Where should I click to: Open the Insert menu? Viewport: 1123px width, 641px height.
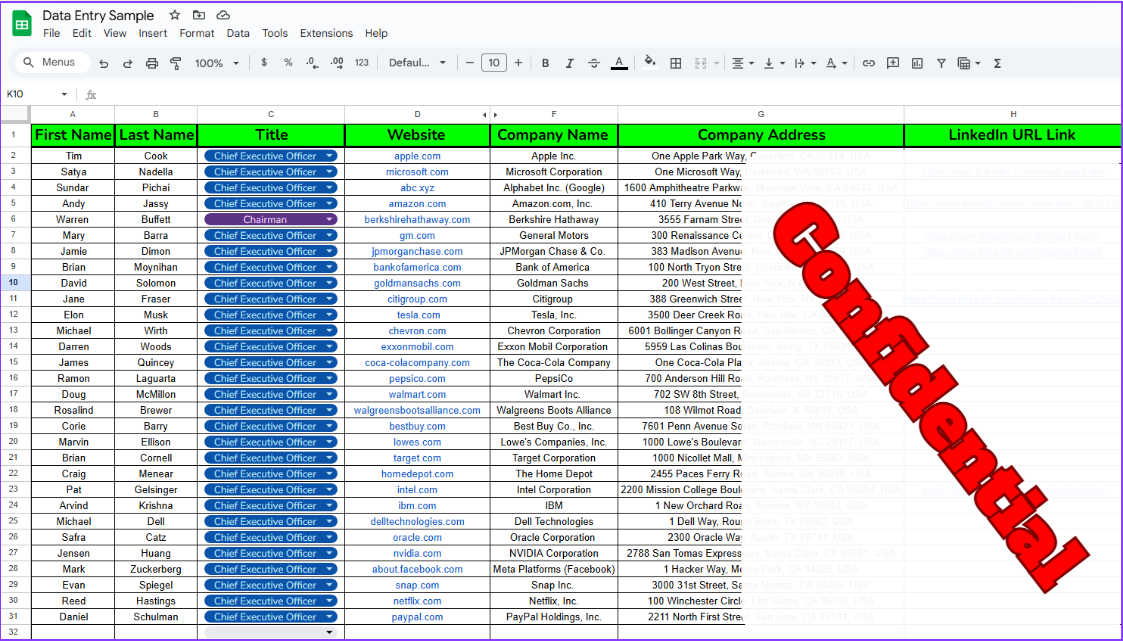click(x=153, y=33)
